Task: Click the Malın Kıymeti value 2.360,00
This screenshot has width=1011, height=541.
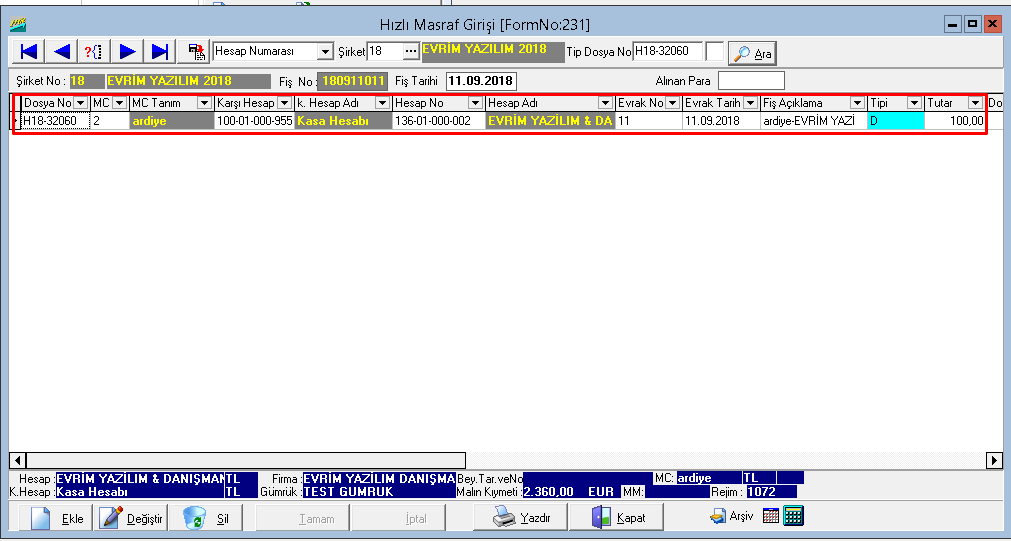Action: tap(549, 492)
